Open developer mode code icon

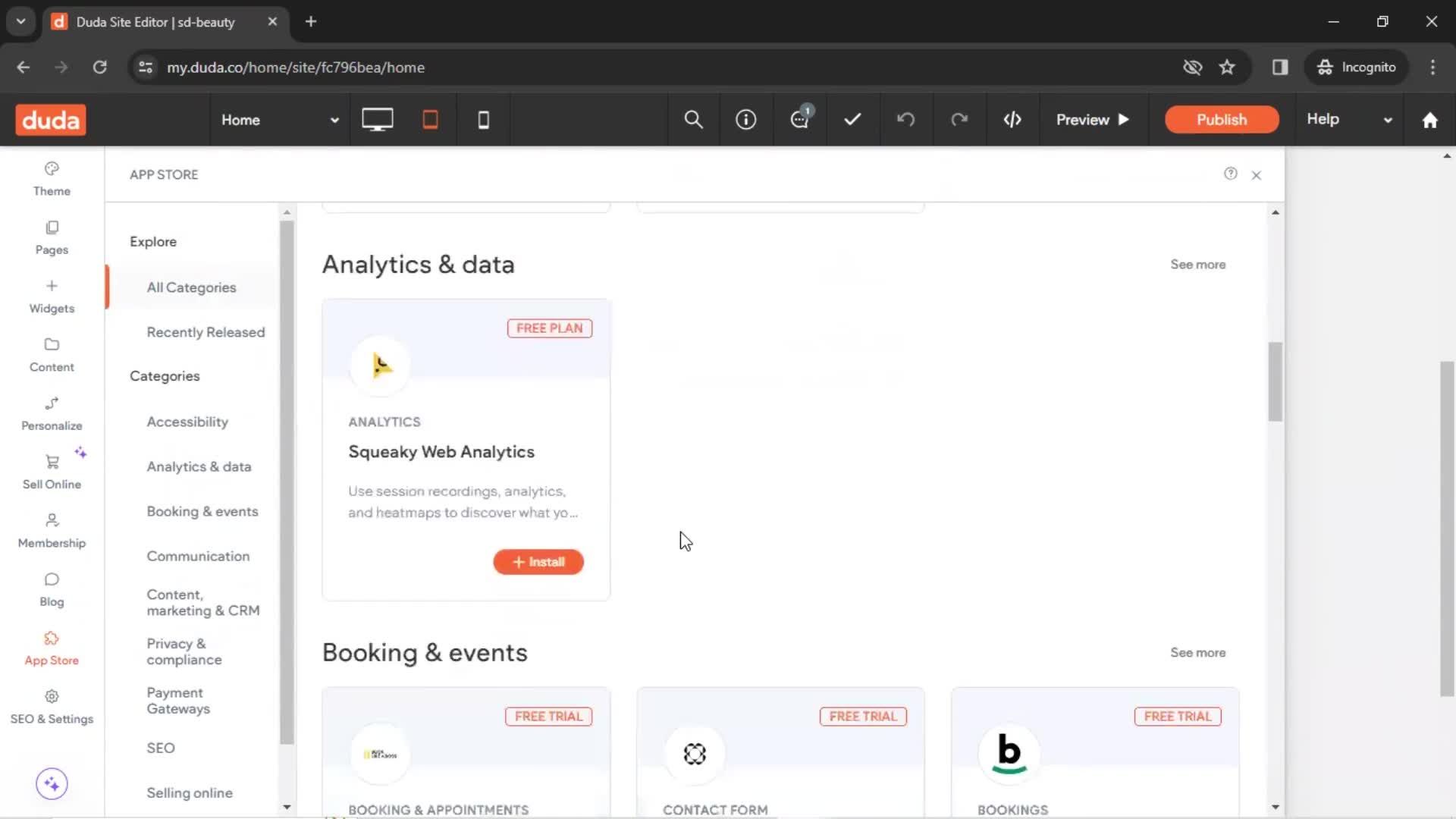point(1012,120)
